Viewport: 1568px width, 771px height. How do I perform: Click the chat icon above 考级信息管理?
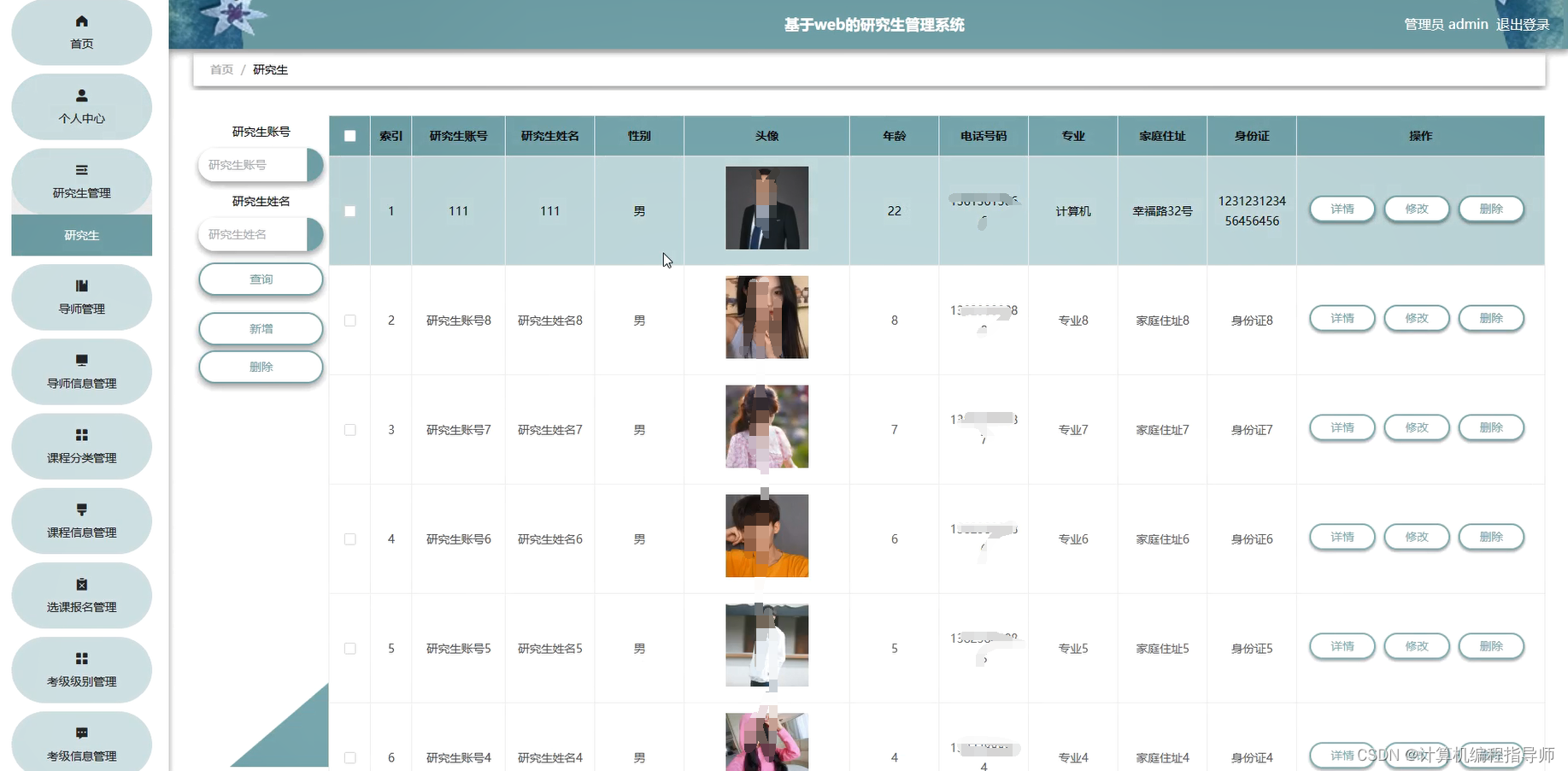[82, 733]
